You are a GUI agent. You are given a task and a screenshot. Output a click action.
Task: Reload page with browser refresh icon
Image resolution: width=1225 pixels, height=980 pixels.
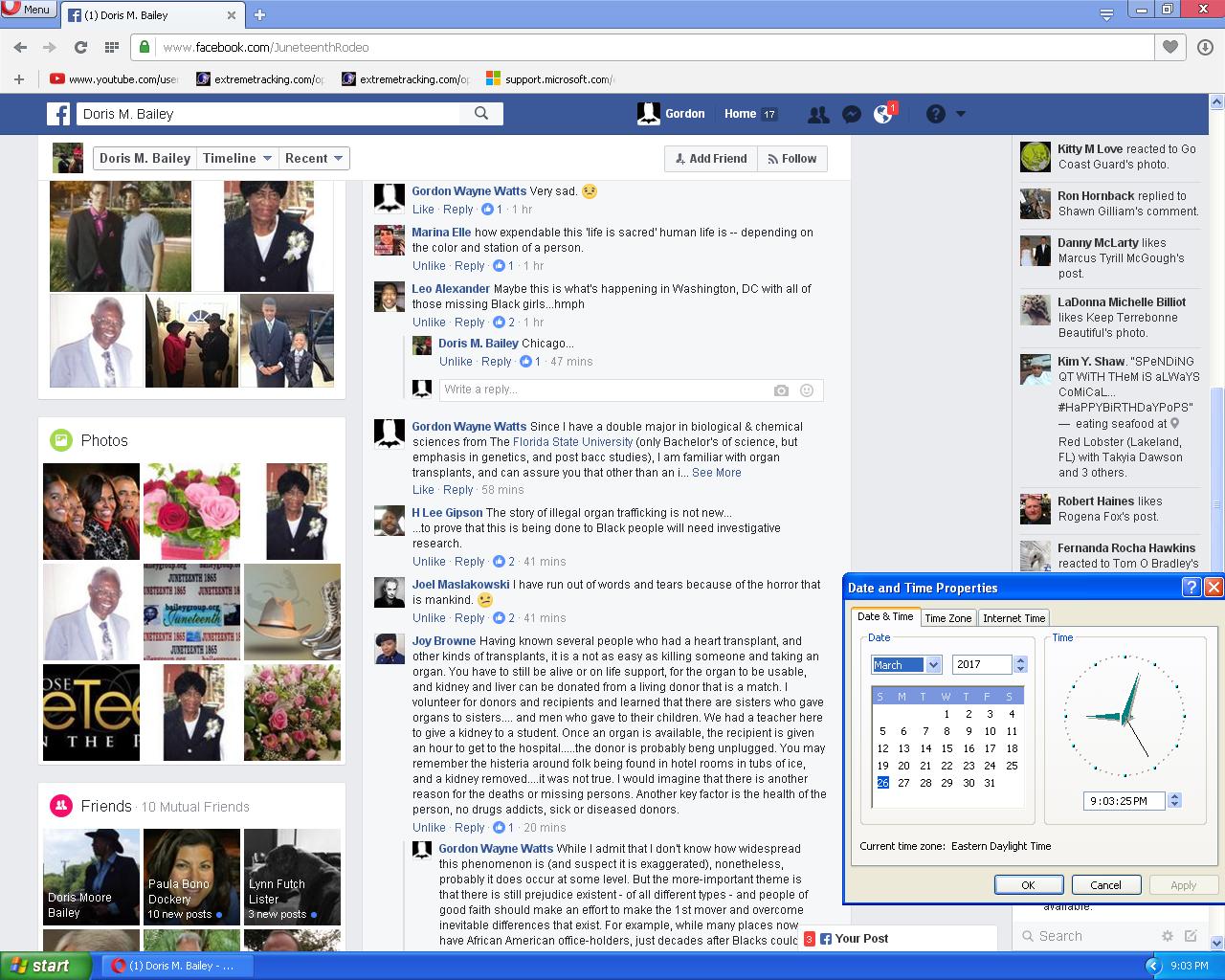click(80, 47)
